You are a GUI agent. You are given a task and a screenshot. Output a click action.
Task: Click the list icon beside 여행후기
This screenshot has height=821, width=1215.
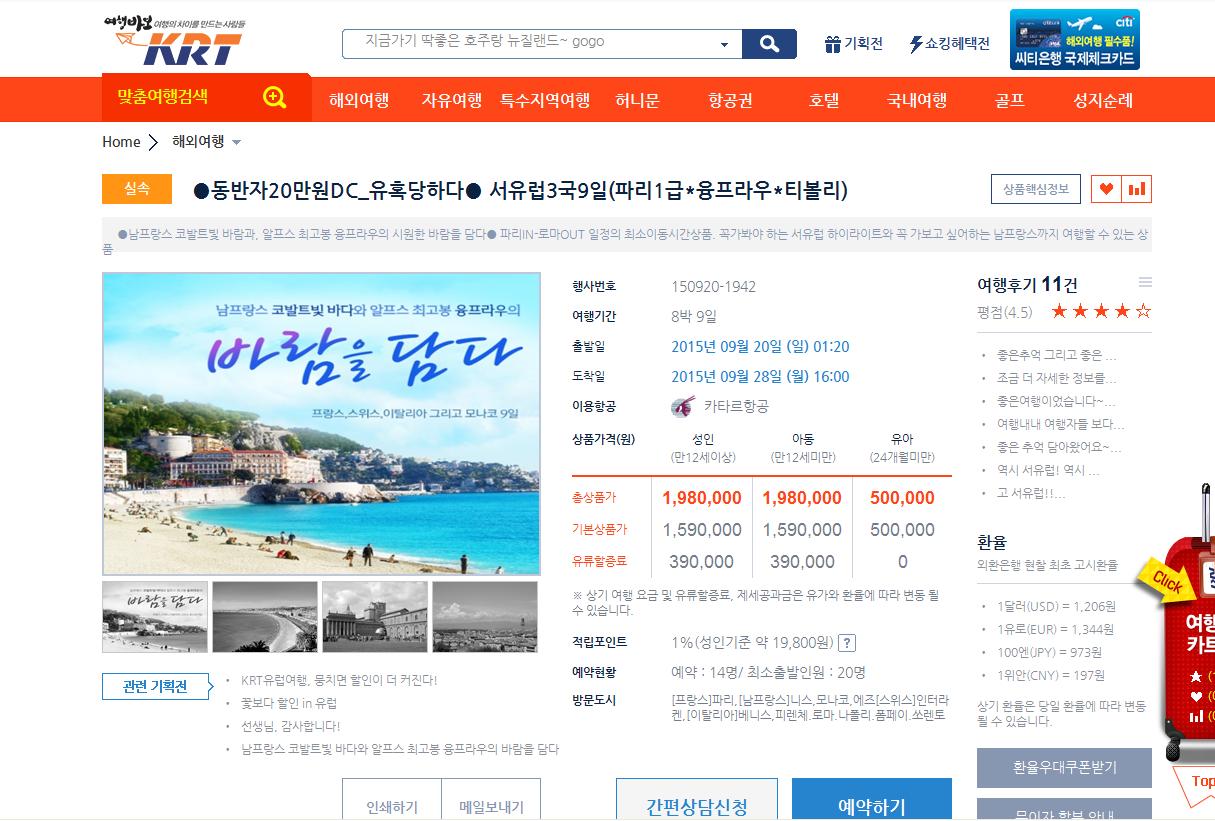1145,283
